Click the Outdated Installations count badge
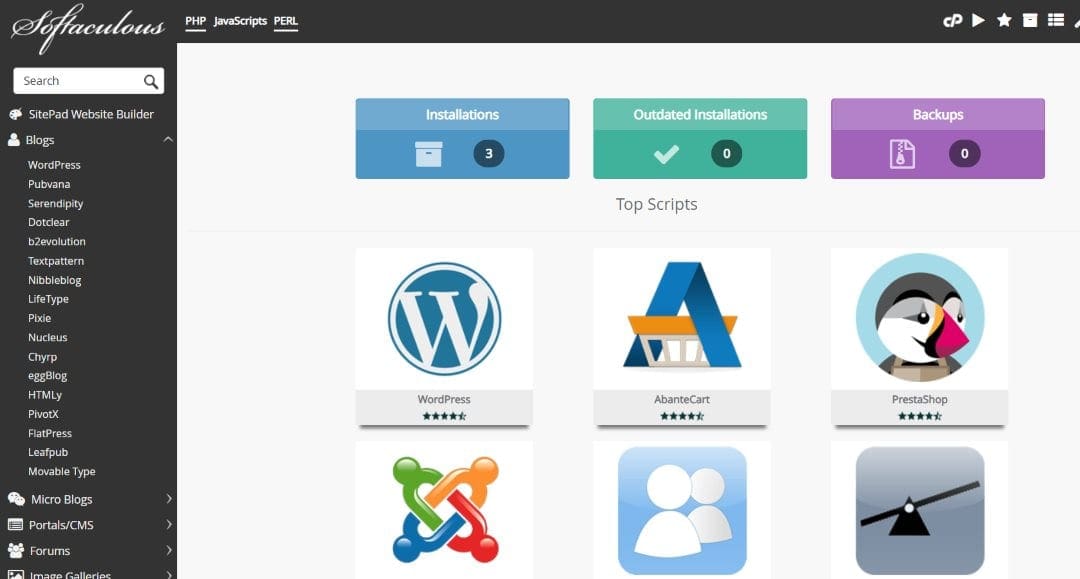The height and width of the screenshot is (579, 1080). (x=727, y=154)
